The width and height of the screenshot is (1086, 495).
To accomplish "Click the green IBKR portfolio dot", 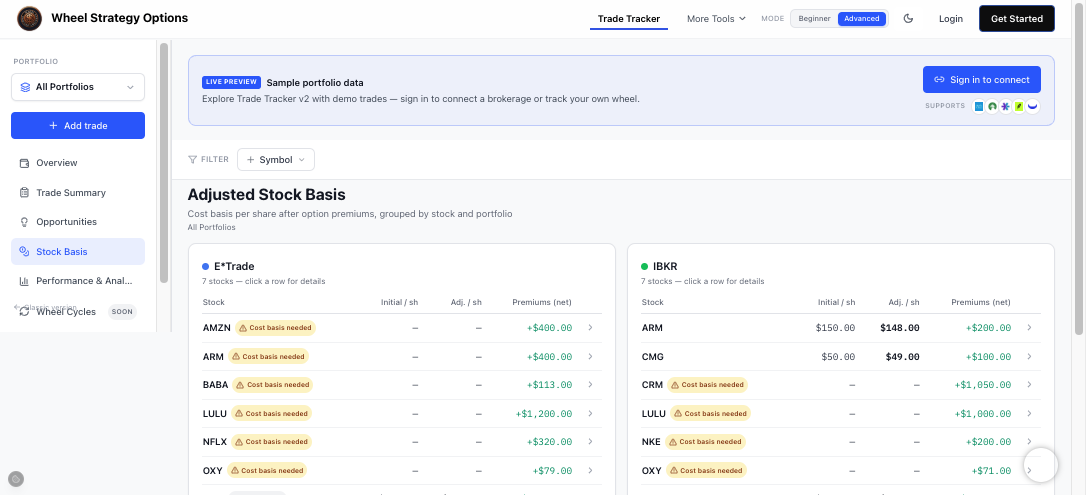I will tap(645, 266).
